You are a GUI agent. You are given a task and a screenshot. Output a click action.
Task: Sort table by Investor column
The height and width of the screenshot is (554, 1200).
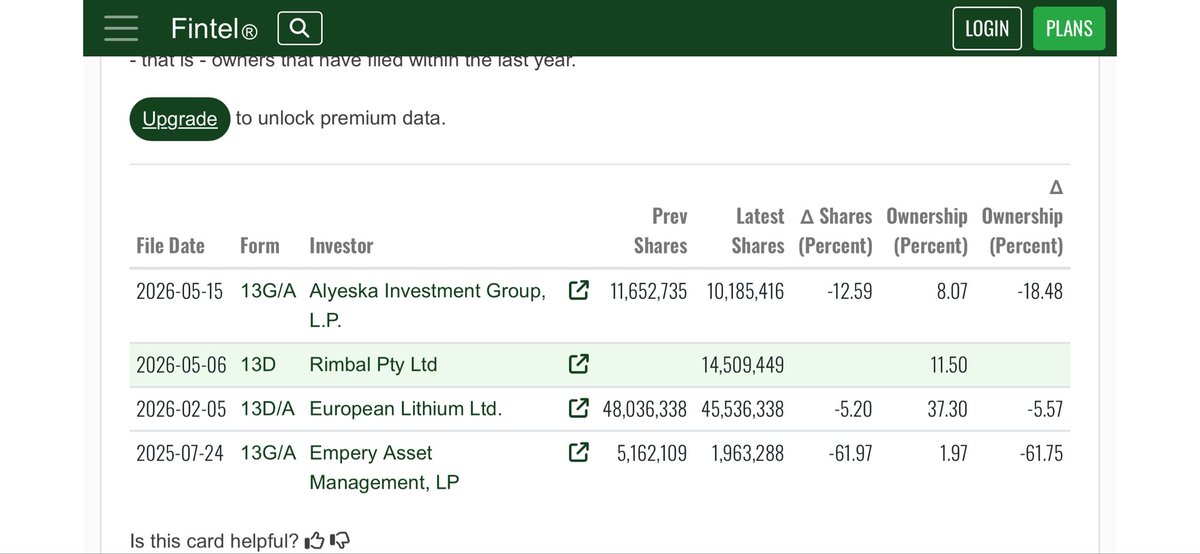(x=341, y=246)
